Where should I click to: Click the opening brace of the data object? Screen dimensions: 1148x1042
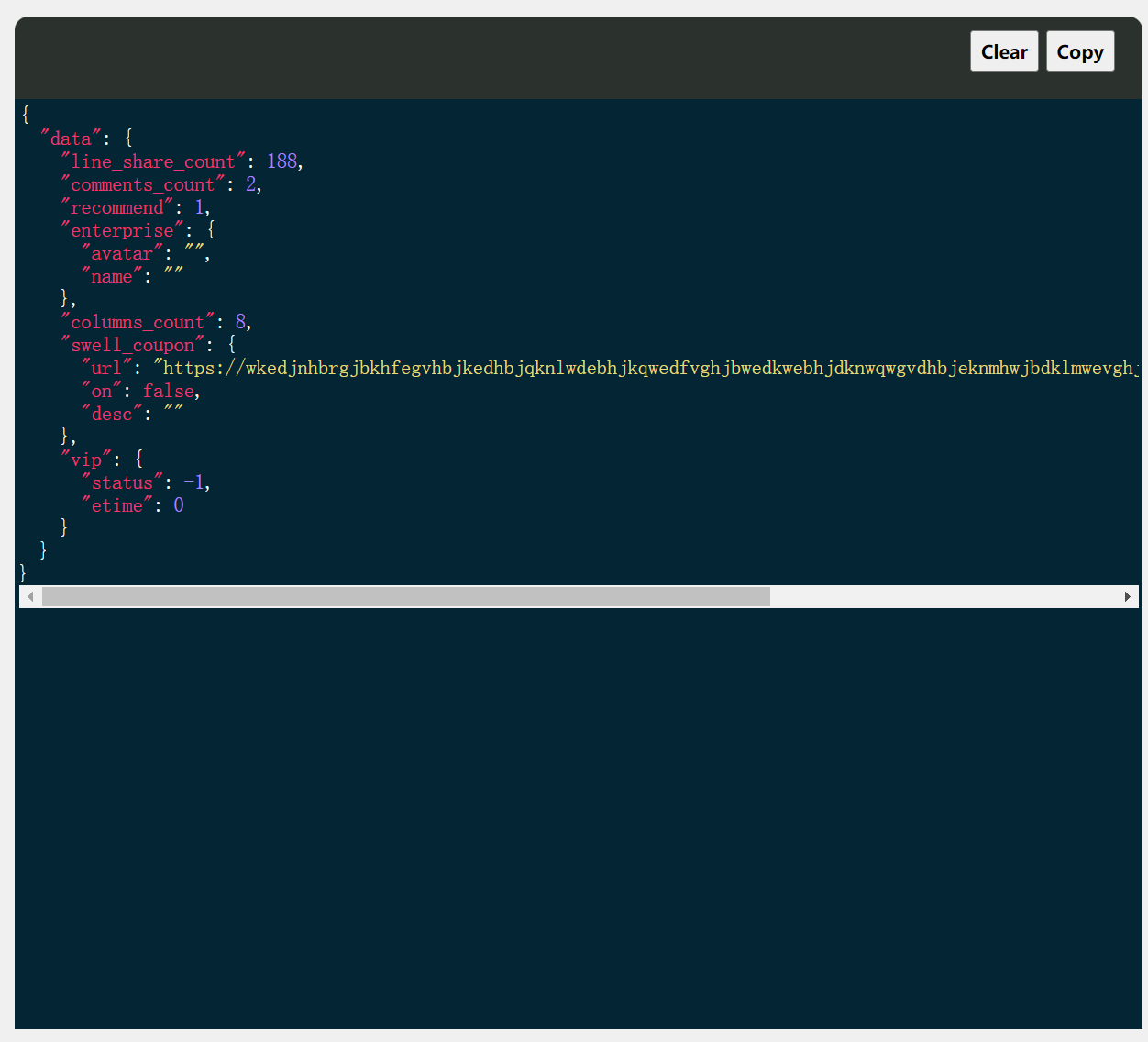[x=127, y=138]
